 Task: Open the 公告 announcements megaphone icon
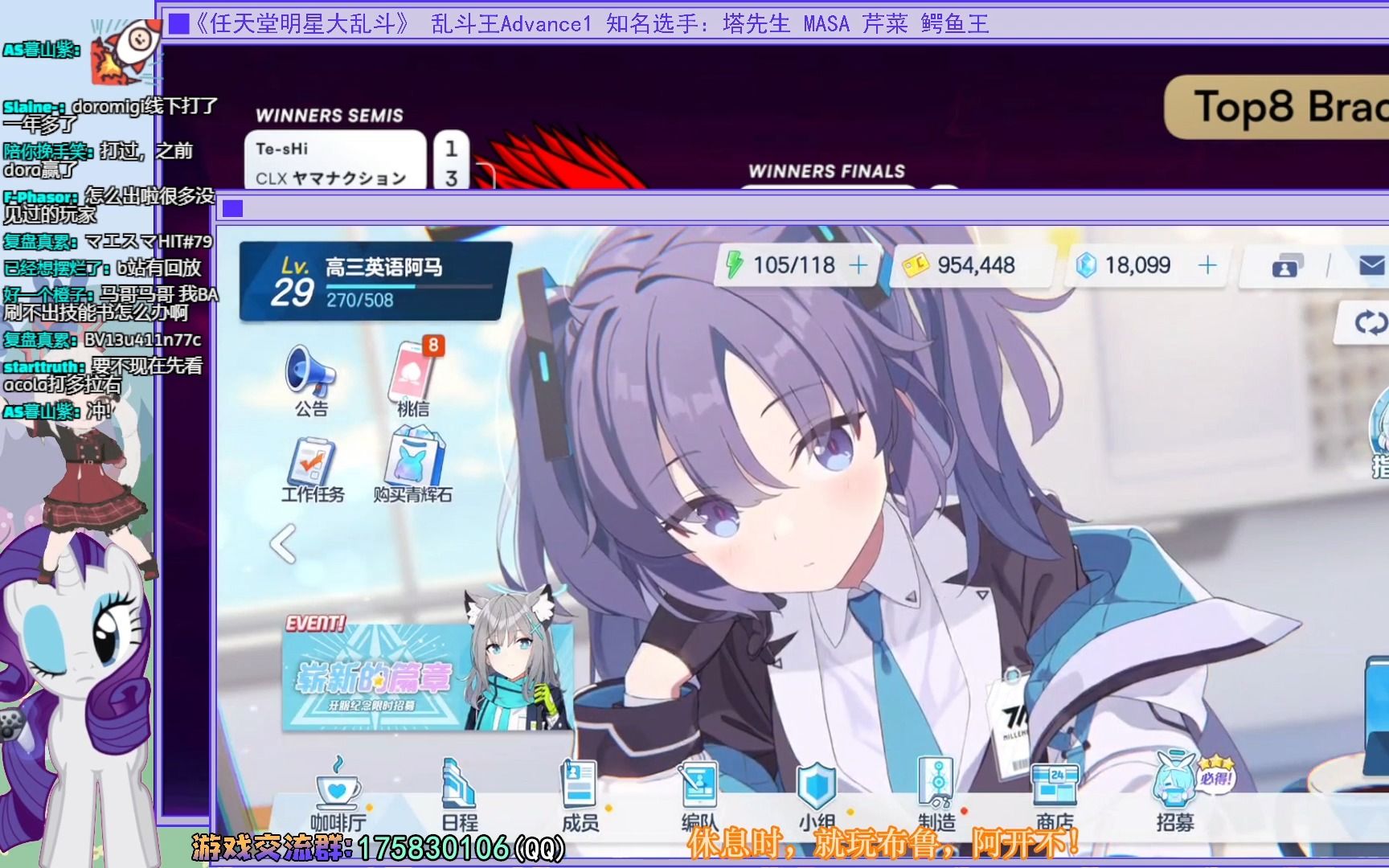(310, 380)
